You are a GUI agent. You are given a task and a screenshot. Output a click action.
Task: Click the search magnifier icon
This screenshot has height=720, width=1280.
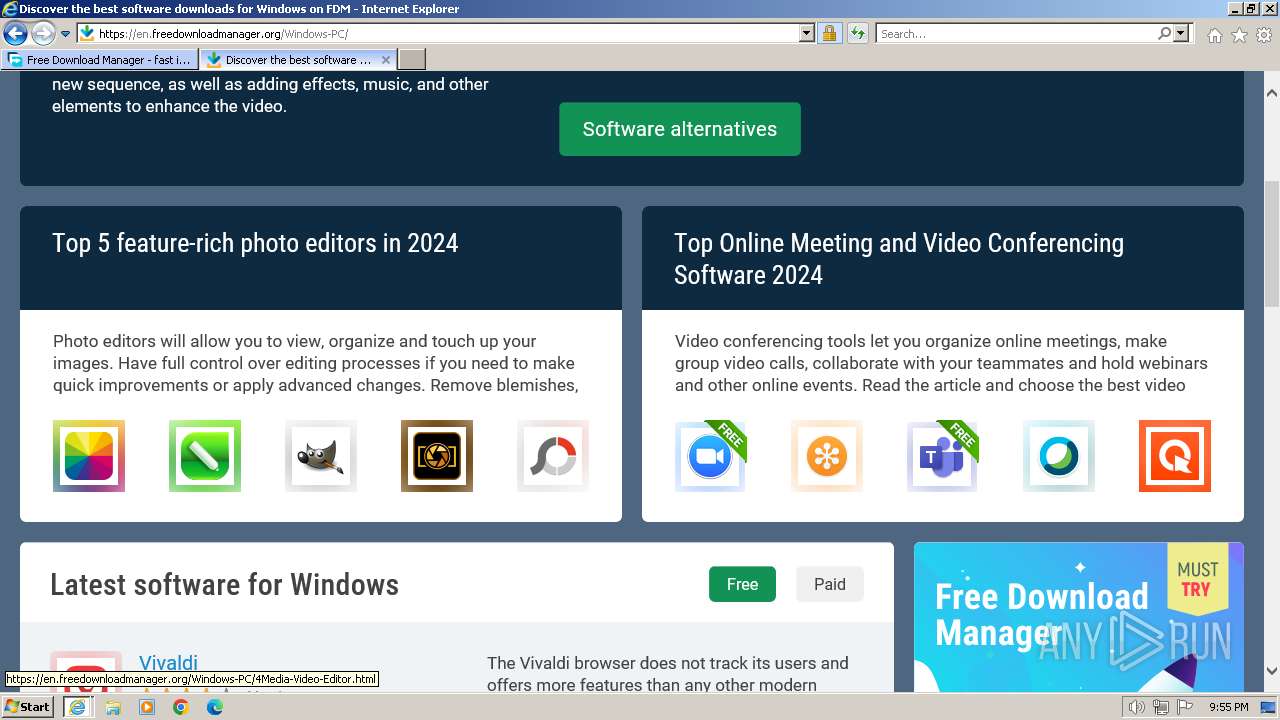pos(1164,33)
